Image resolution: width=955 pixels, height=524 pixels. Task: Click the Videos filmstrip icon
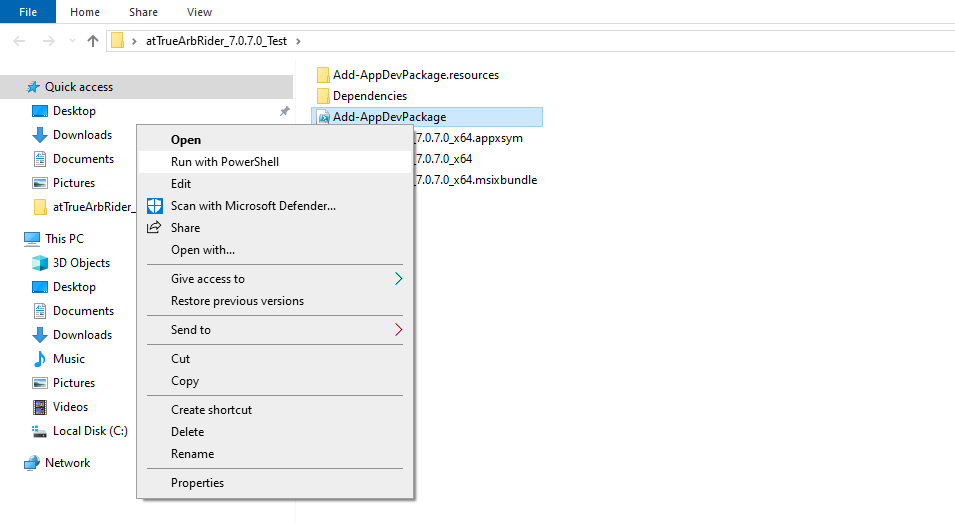(x=40, y=407)
